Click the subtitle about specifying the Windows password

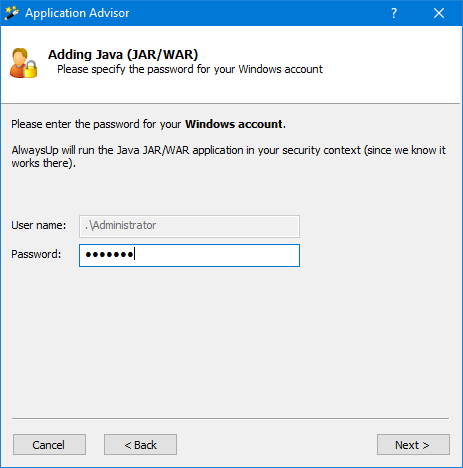coord(190,69)
